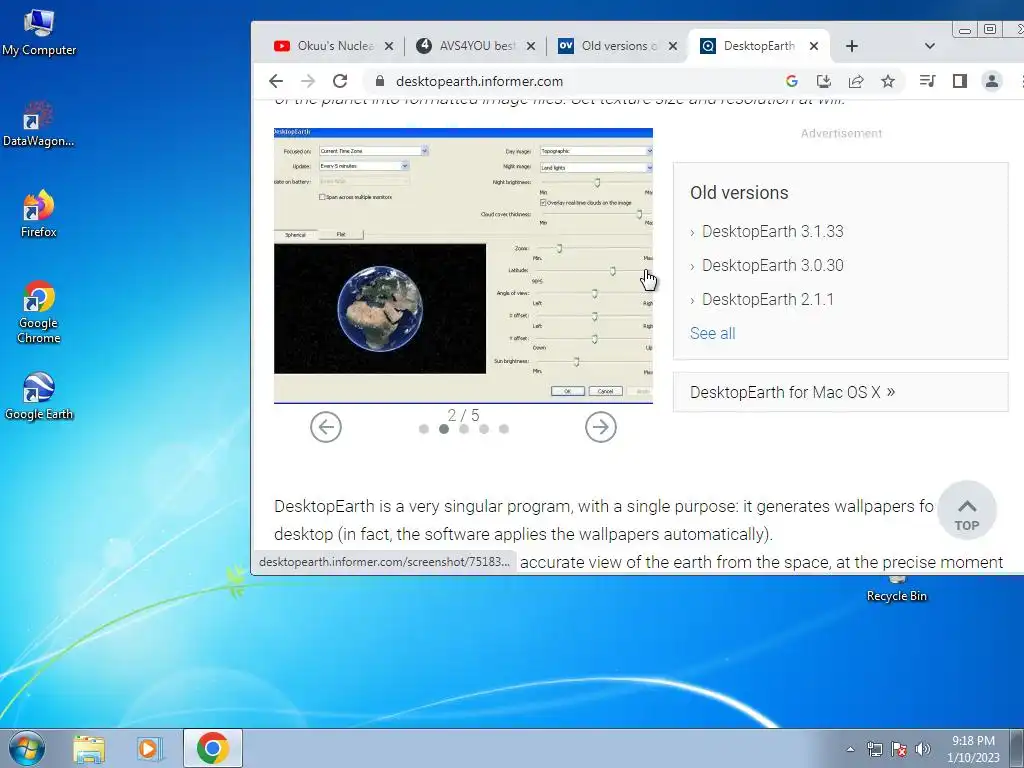The image size is (1024, 768).
Task: Close the Okuu's Nuclear tab
Action: pyautogui.click(x=389, y=46)
